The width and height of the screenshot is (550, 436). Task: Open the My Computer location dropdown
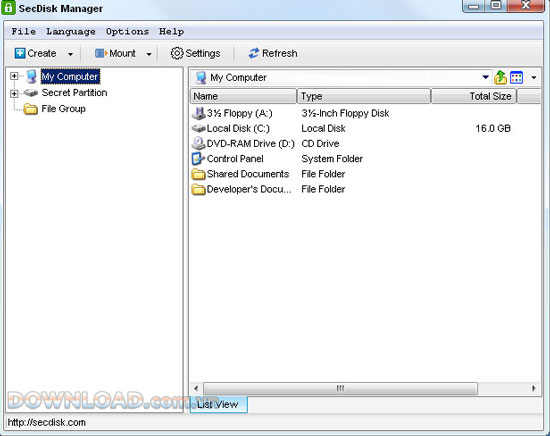point(485,77)
